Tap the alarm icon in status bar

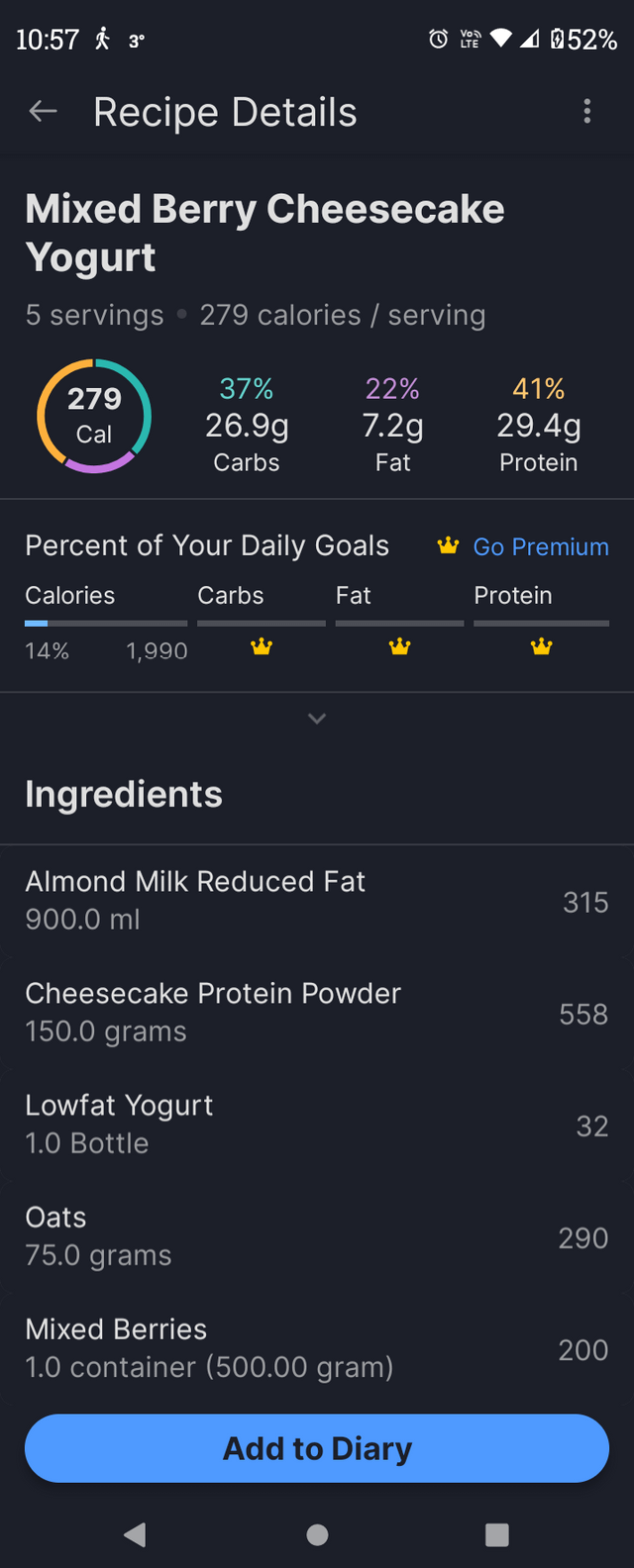(x=438, y=40)
